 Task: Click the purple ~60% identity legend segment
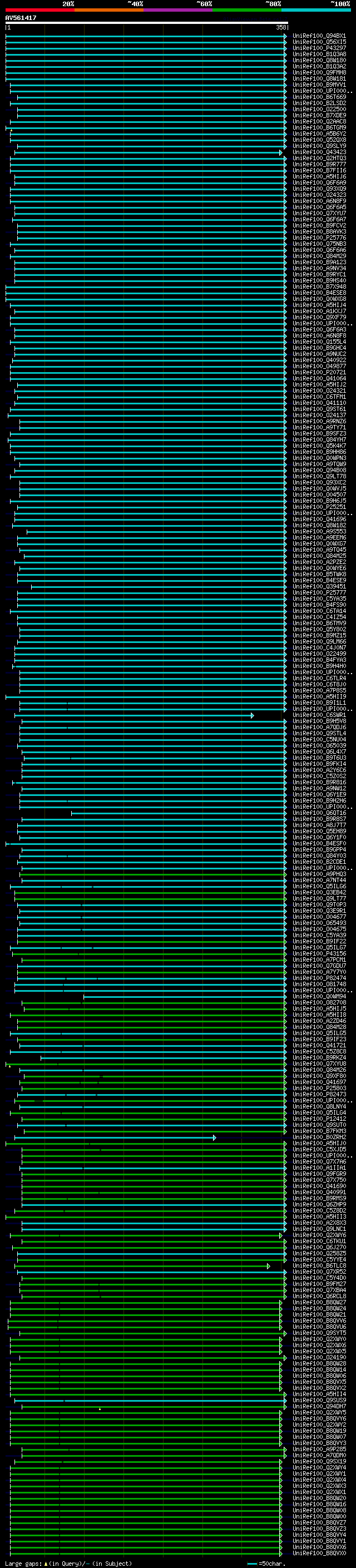[x=177, y=11]
